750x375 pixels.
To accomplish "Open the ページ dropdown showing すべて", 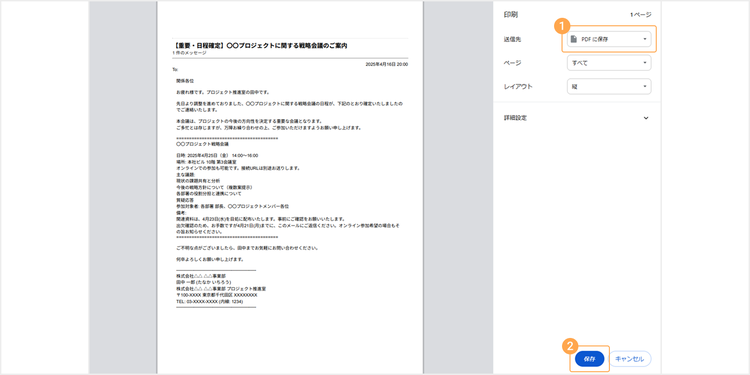I will point(609,63).
